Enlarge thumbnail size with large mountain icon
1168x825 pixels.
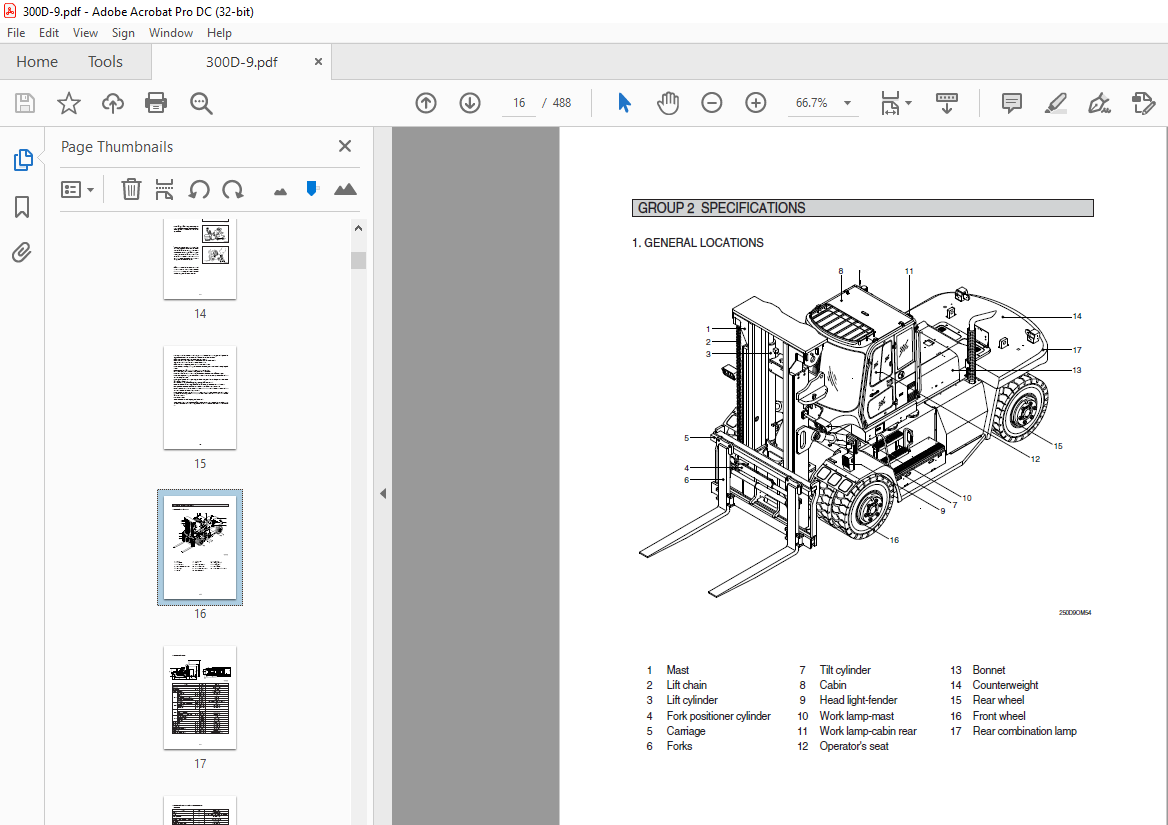(345, 189)
